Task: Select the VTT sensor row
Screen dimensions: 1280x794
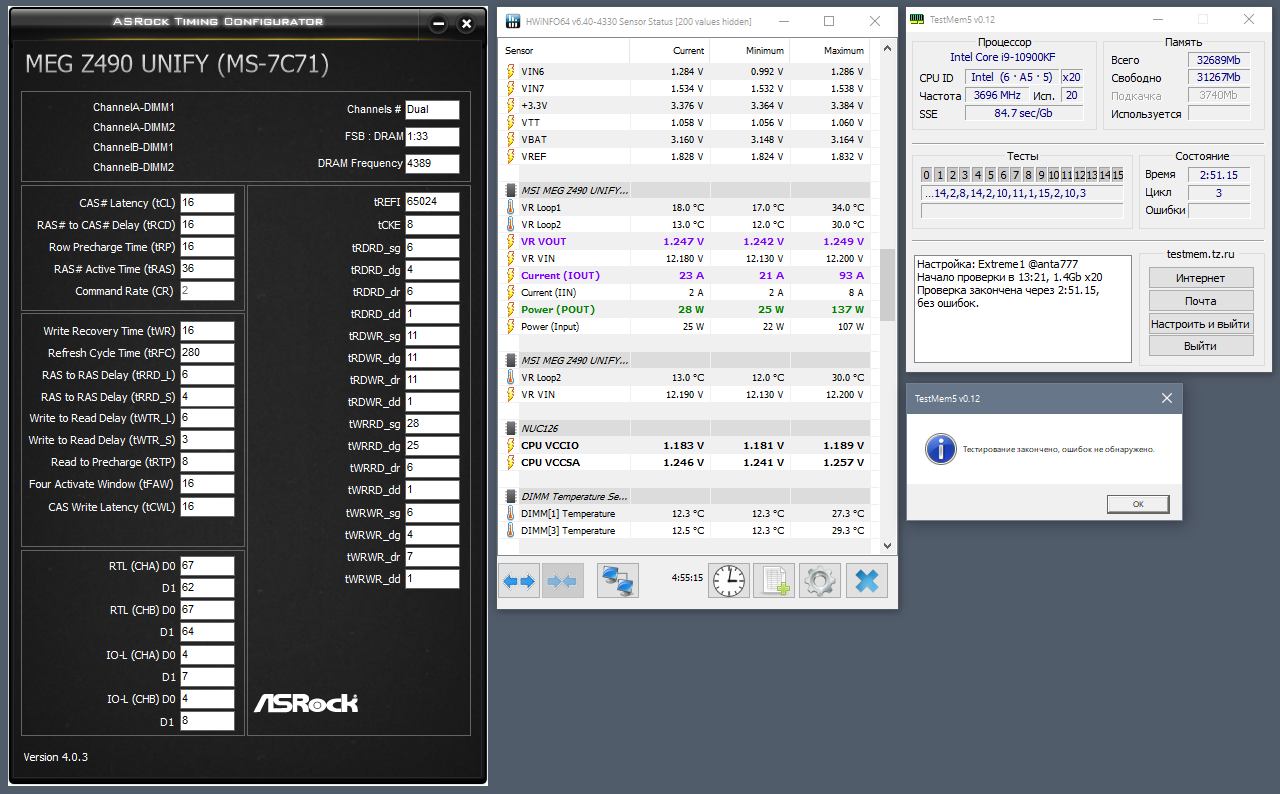Action: point(688,123)
